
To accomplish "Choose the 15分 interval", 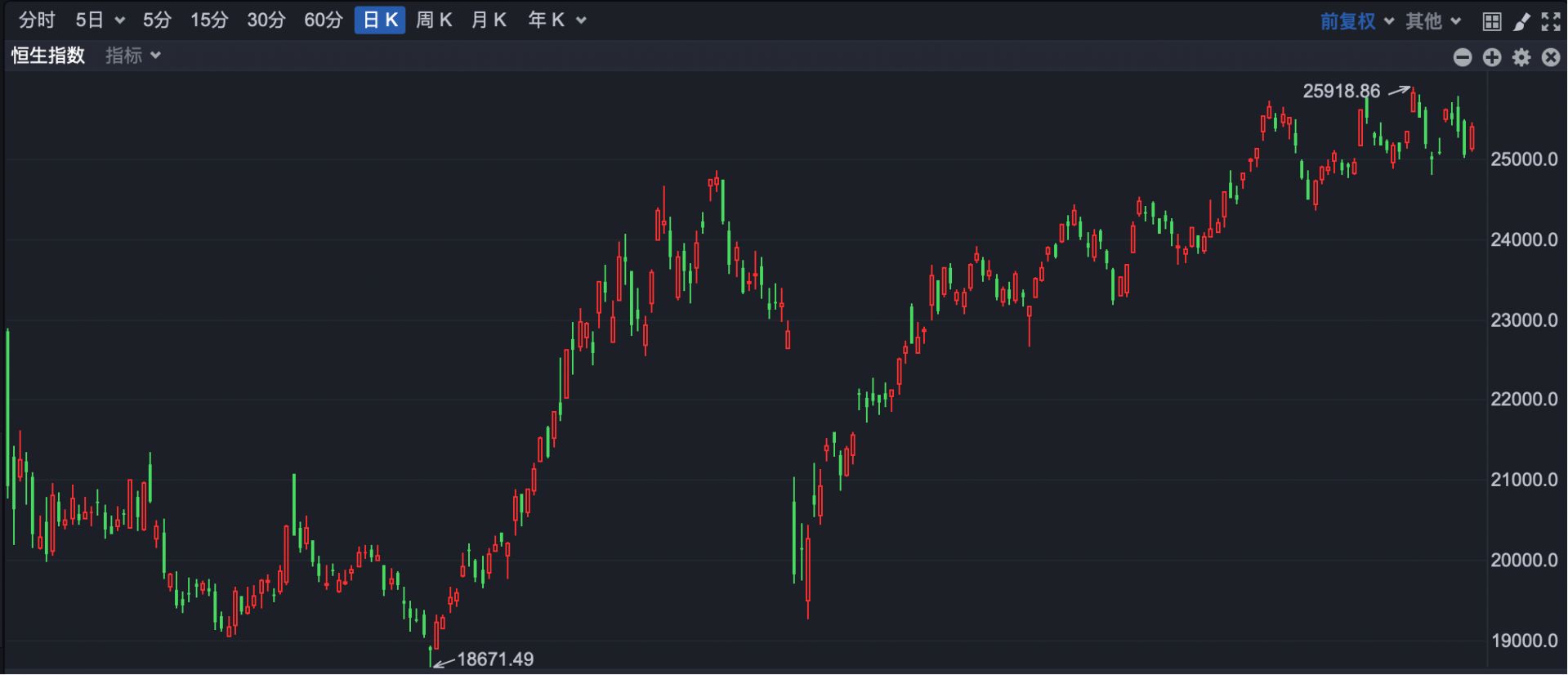I will click(x=209, y=20).
